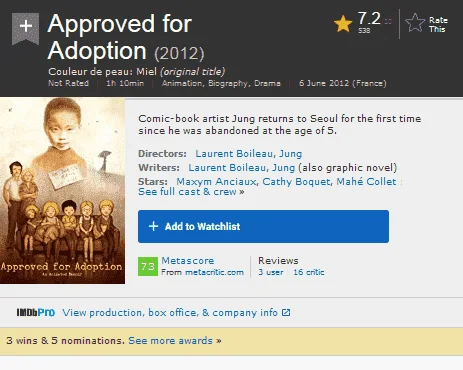Viewport: 463px width, 370px height.
Task: Open star Maxym Anciaux's page
Action: [x=216, y=182]
